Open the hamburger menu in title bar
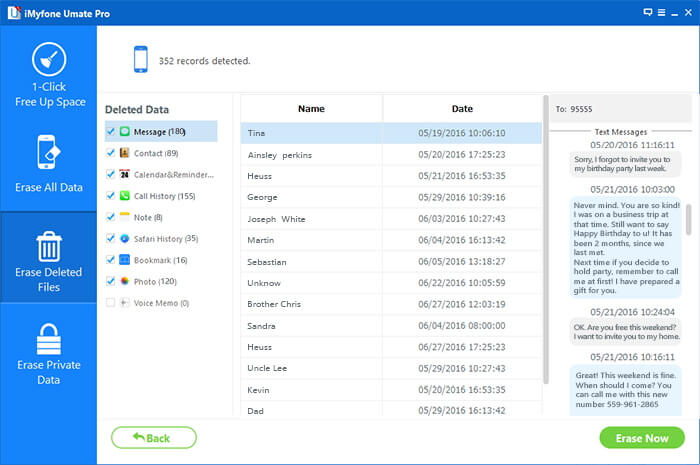This screenshot has width=700, height=465. [662, 12]
